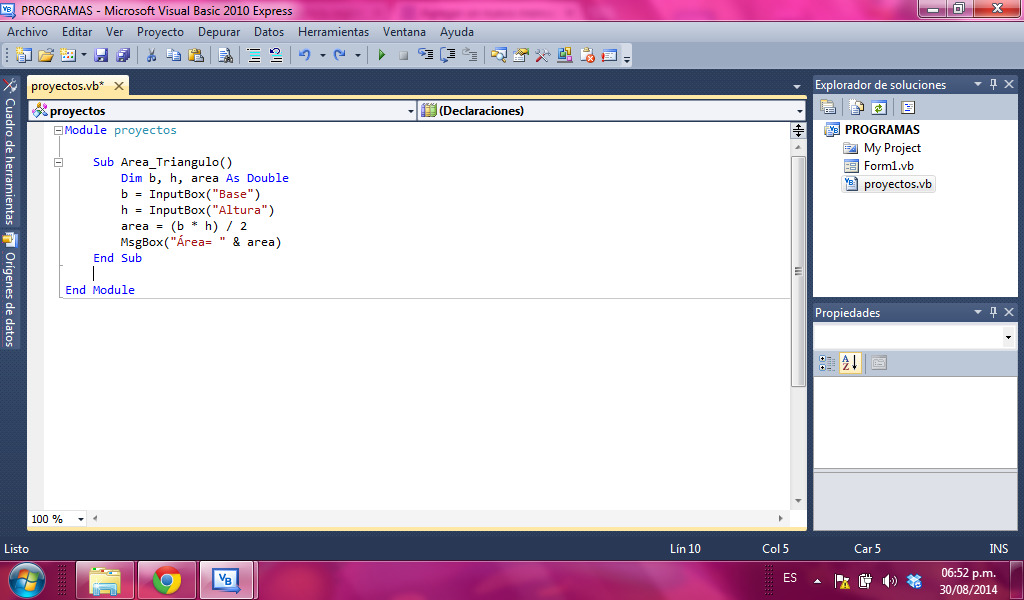The height and width of the screenshot is (600, 1024).
Task: Redo the last undone edit
Action: click(340, 55)
